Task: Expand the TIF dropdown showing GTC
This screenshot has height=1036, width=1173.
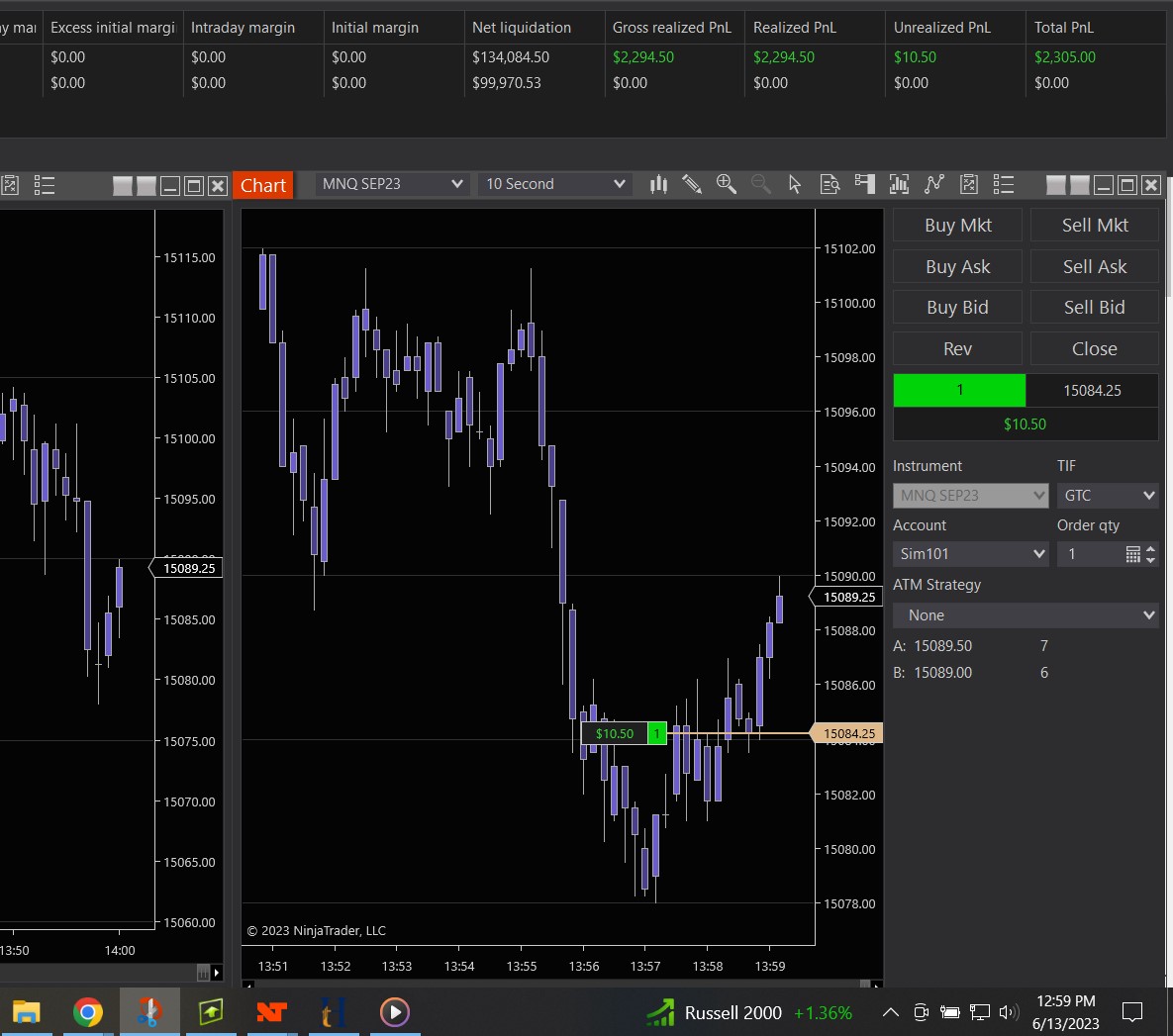Action: tap(1107, 496)
